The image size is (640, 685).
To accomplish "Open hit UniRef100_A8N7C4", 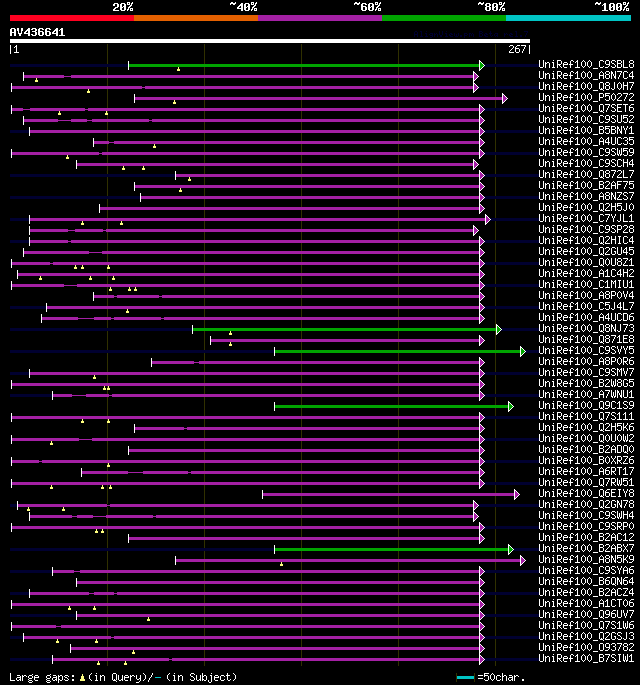I will pyautogui.click(x=586, y=76).
